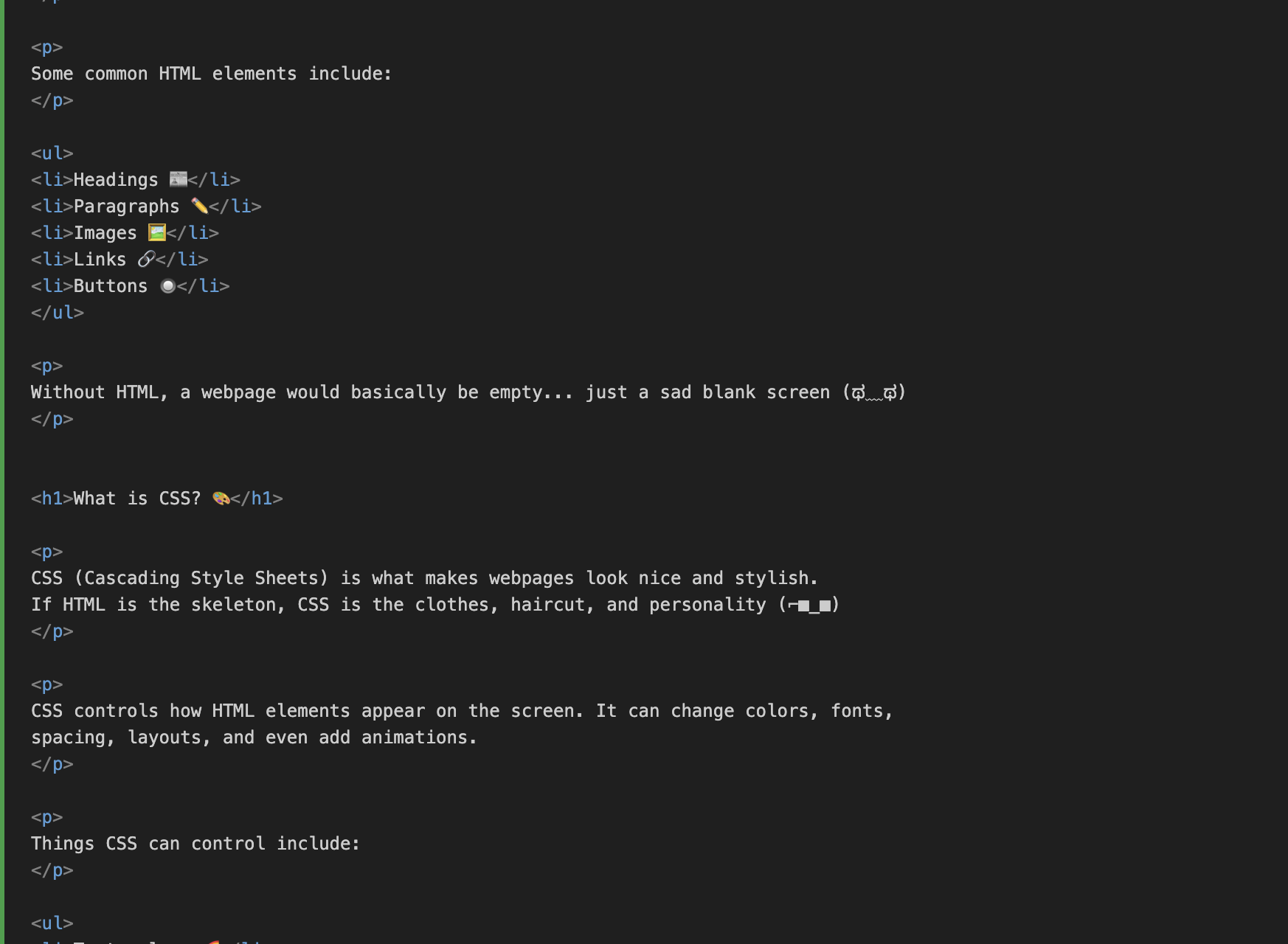Place cursor on 'Things CSS can control include:'
This screenshot has width=1288, height=944.
pyautogui.click(x=195, y=844)
